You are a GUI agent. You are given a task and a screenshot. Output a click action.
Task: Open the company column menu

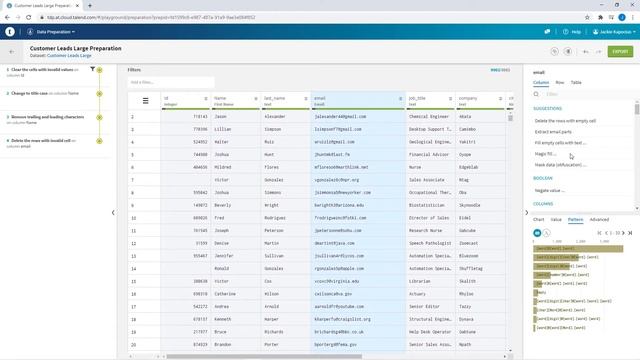click(500, 99)
